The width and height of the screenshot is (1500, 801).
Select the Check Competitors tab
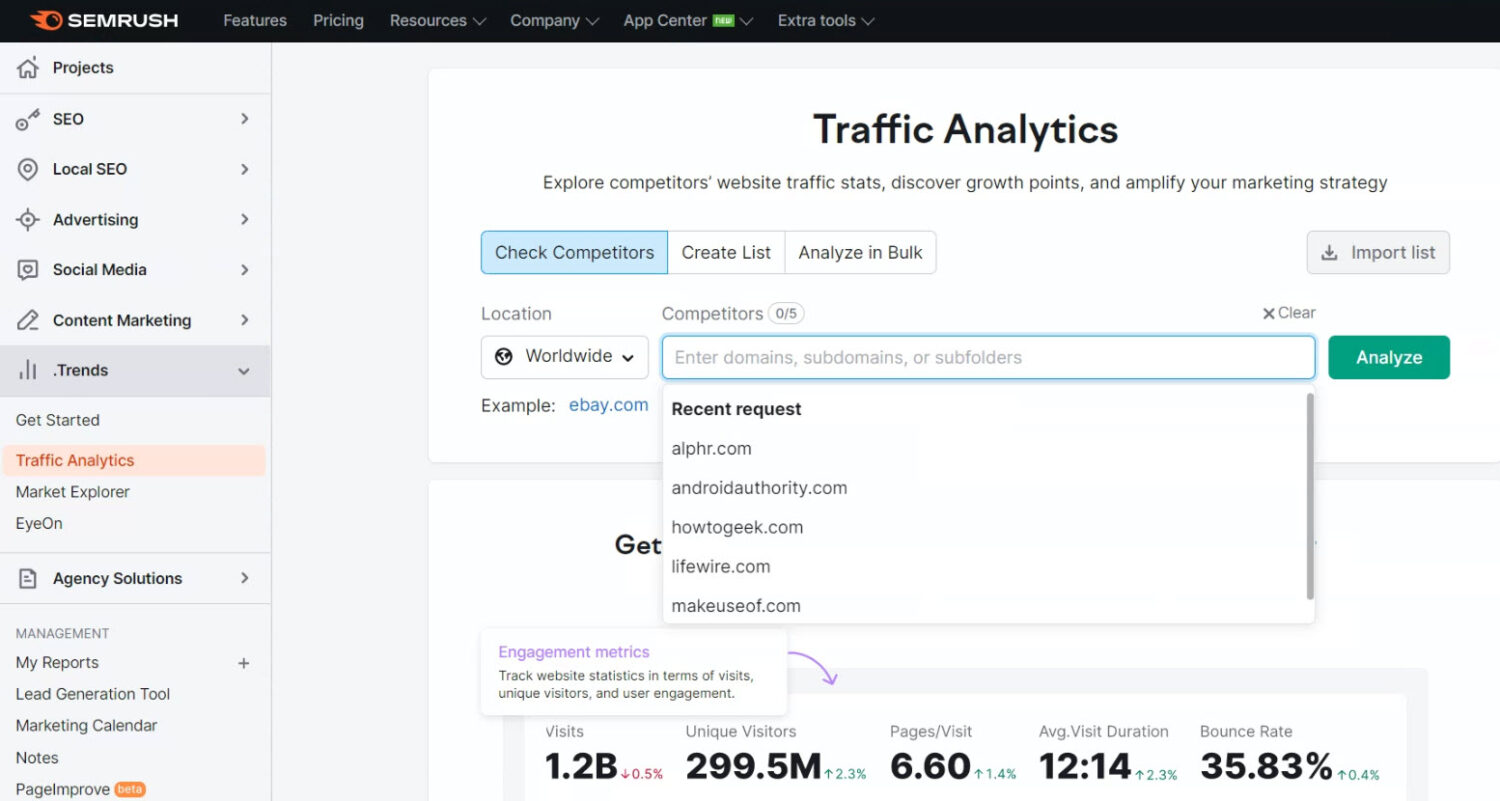(574, 253)
